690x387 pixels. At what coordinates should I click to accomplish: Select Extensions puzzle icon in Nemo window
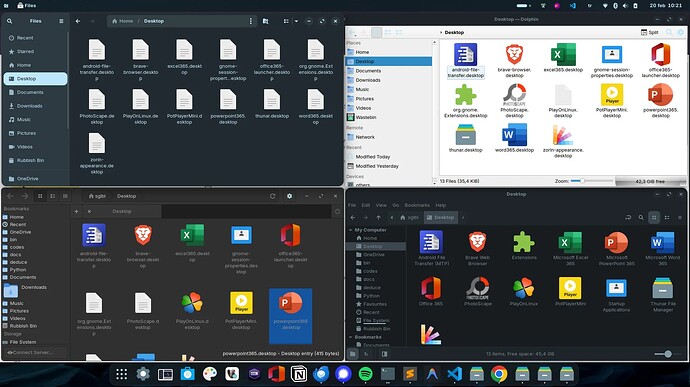point(524,242)
